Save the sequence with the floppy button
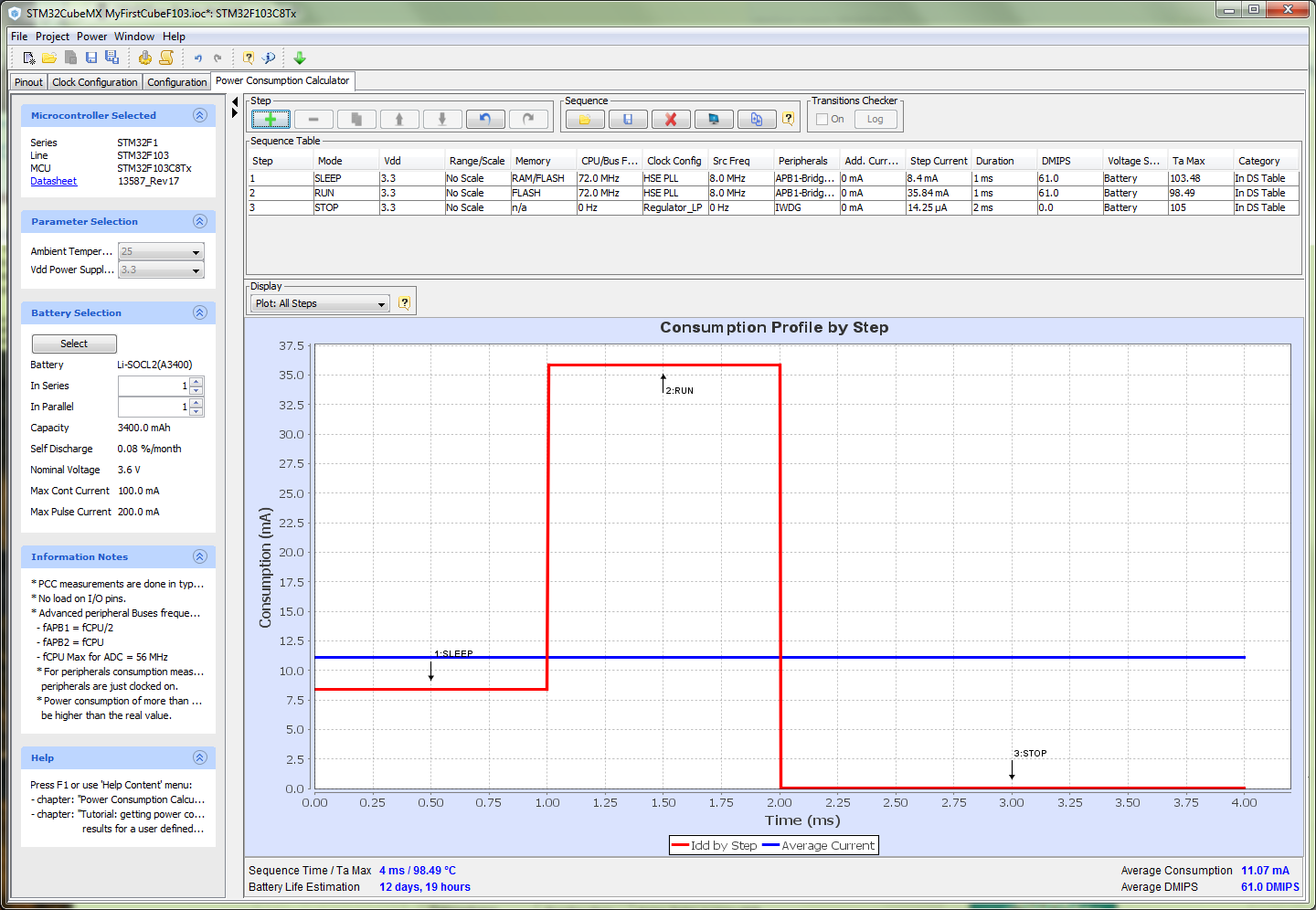 tap(628, 119)
